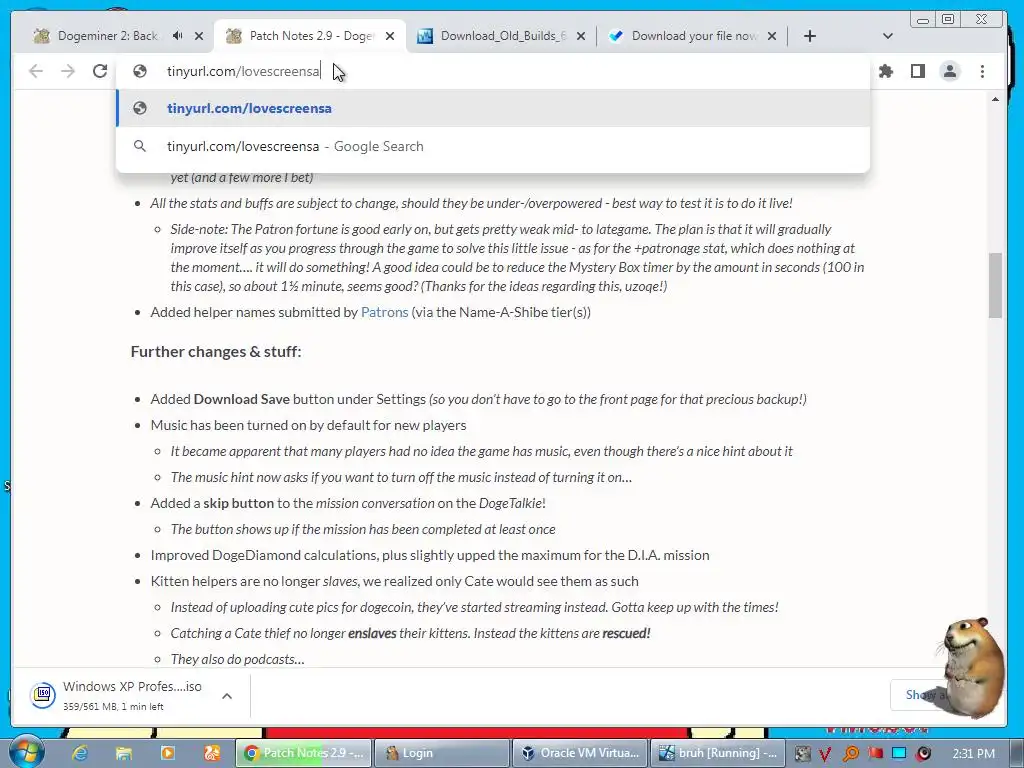Mute the Dogeminer 2 tab audio icon
1024x768 pixels.
pyautogui.click(x=177, y=36)
